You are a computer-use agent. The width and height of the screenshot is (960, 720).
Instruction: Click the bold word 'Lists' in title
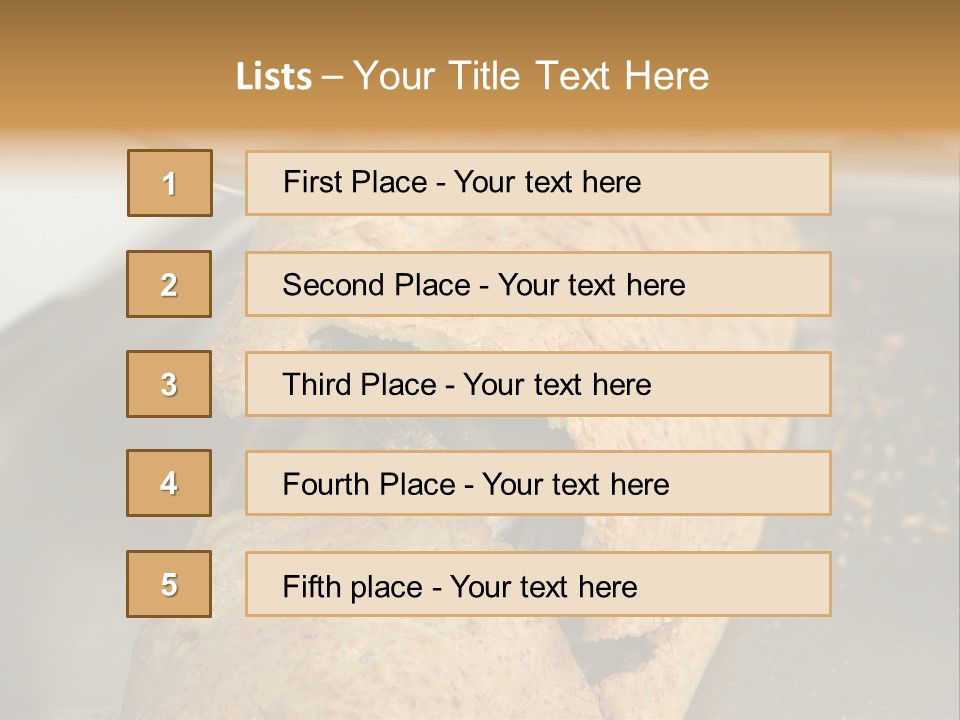tap(274, 77)
